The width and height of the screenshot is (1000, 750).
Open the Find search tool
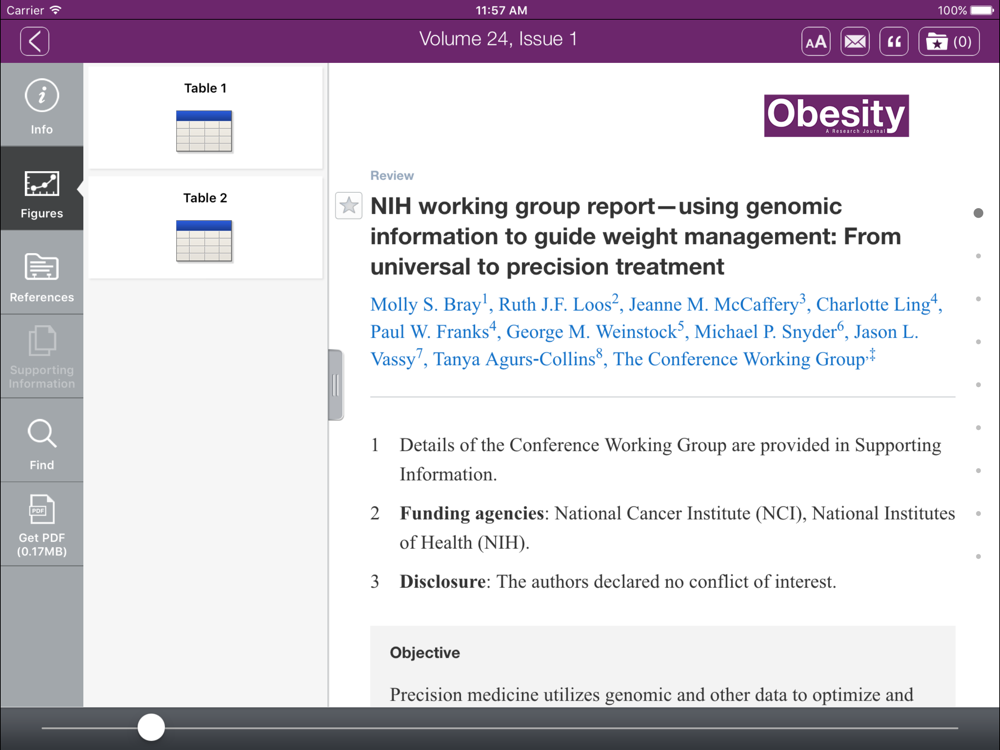coord(41,440)
